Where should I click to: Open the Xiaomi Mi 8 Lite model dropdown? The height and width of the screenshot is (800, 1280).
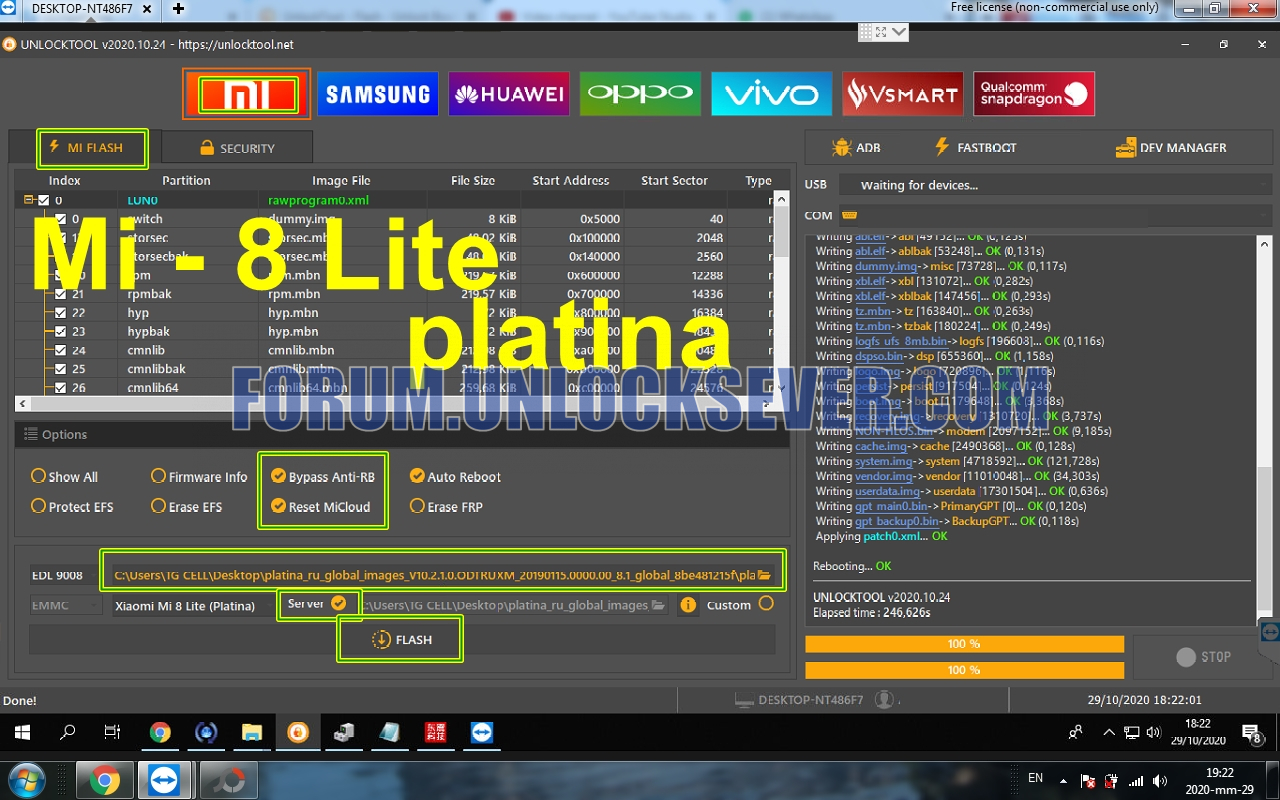(x=194, y=605)
